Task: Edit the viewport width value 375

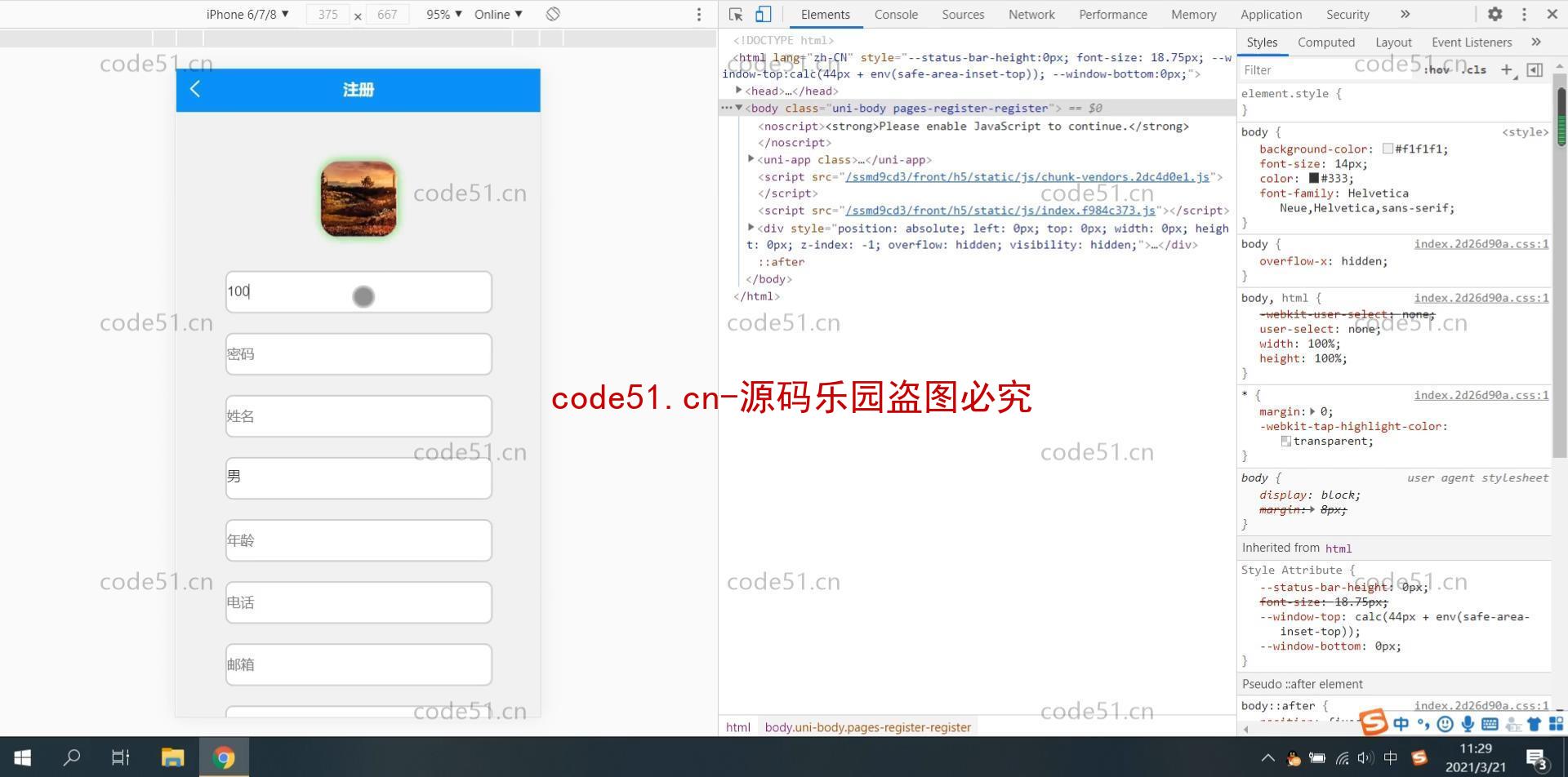Action: [328, 15]
